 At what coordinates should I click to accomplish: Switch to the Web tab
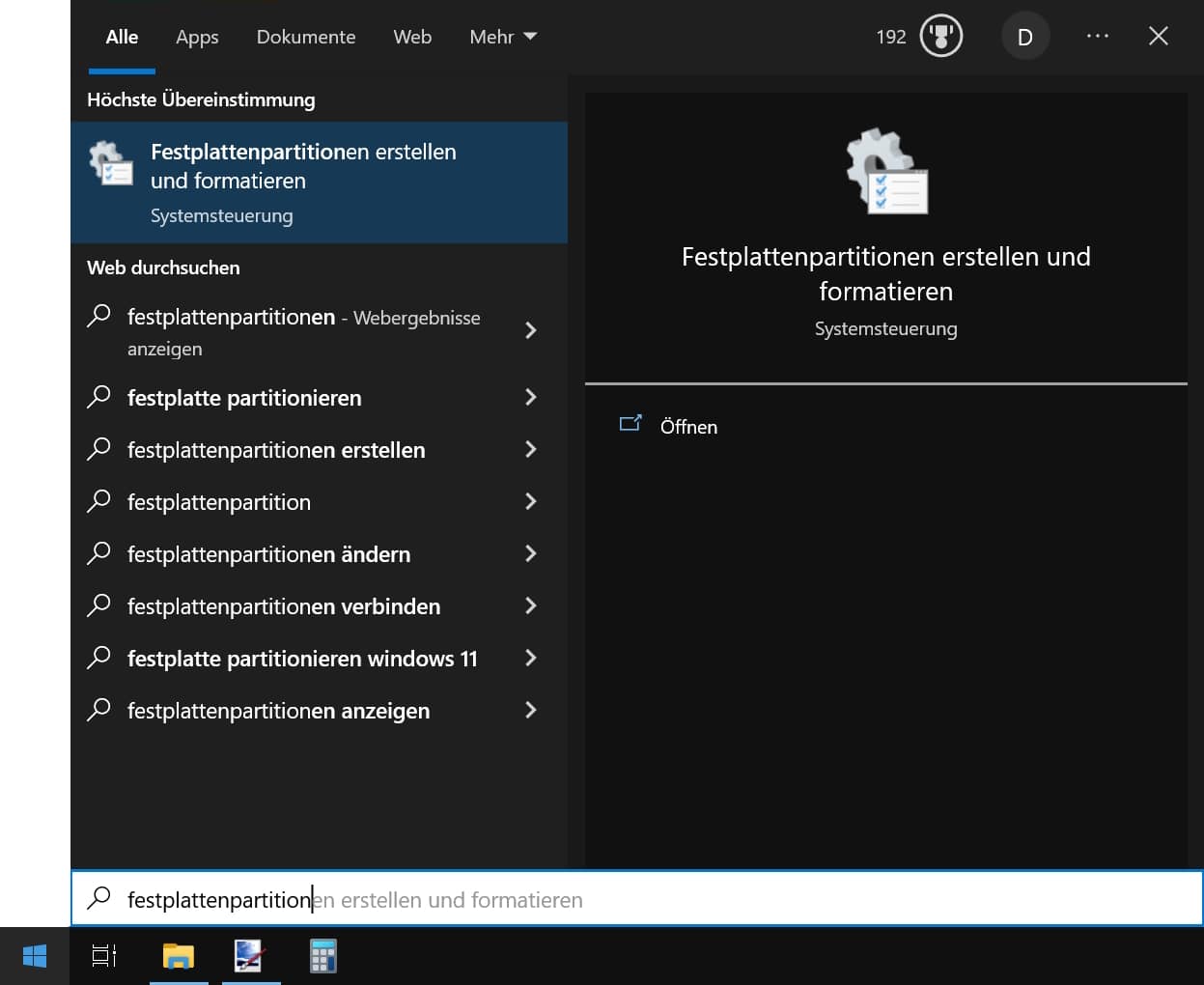[x=412, y=37]
